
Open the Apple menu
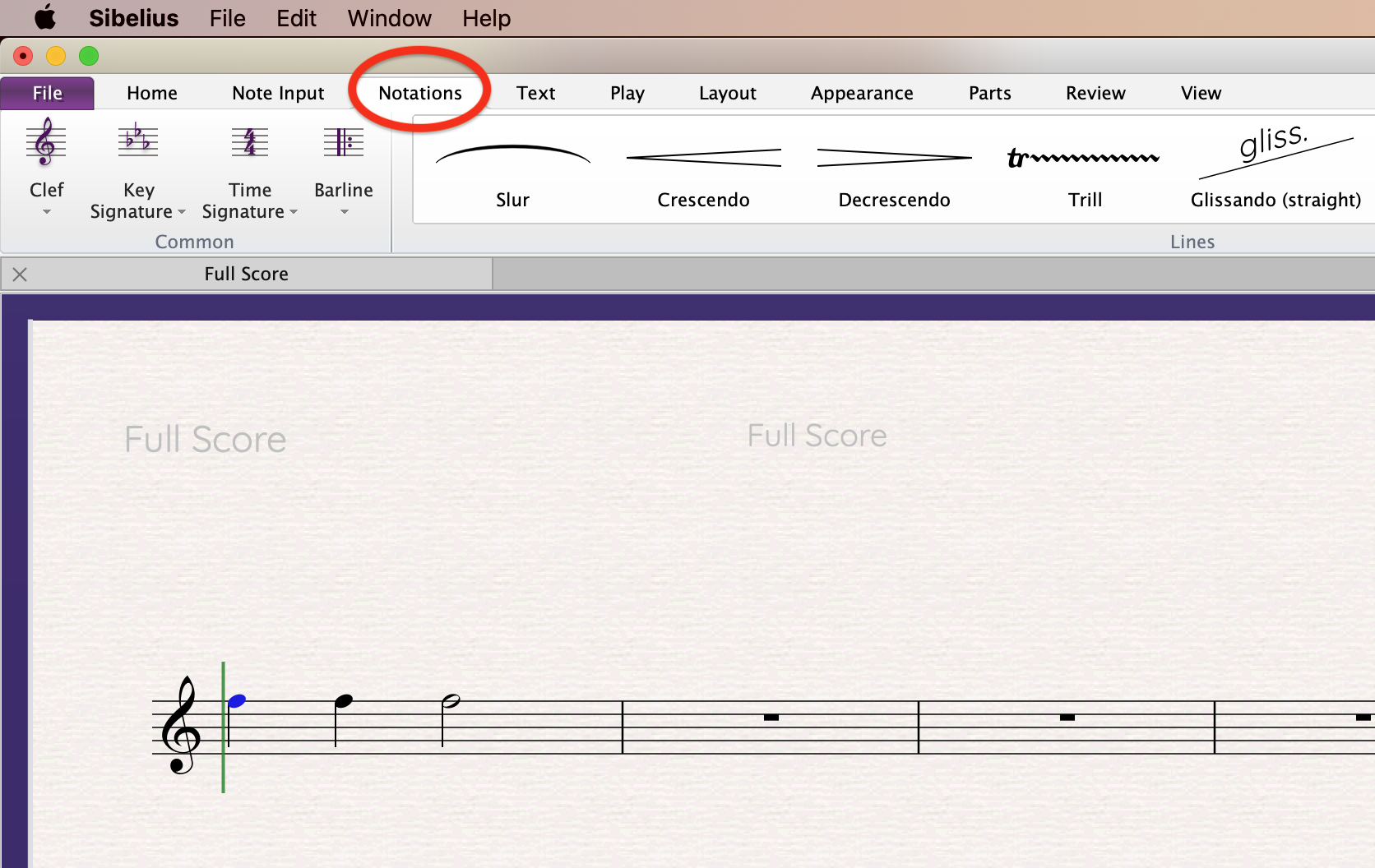pyautogui.click(x=45, y=17)
